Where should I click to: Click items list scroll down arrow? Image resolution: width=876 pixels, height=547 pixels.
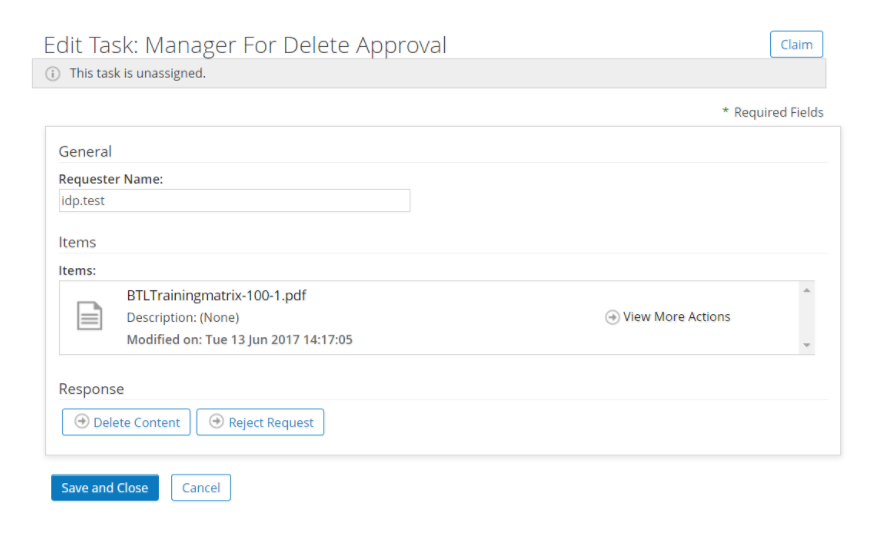click(x=807, y=345)
